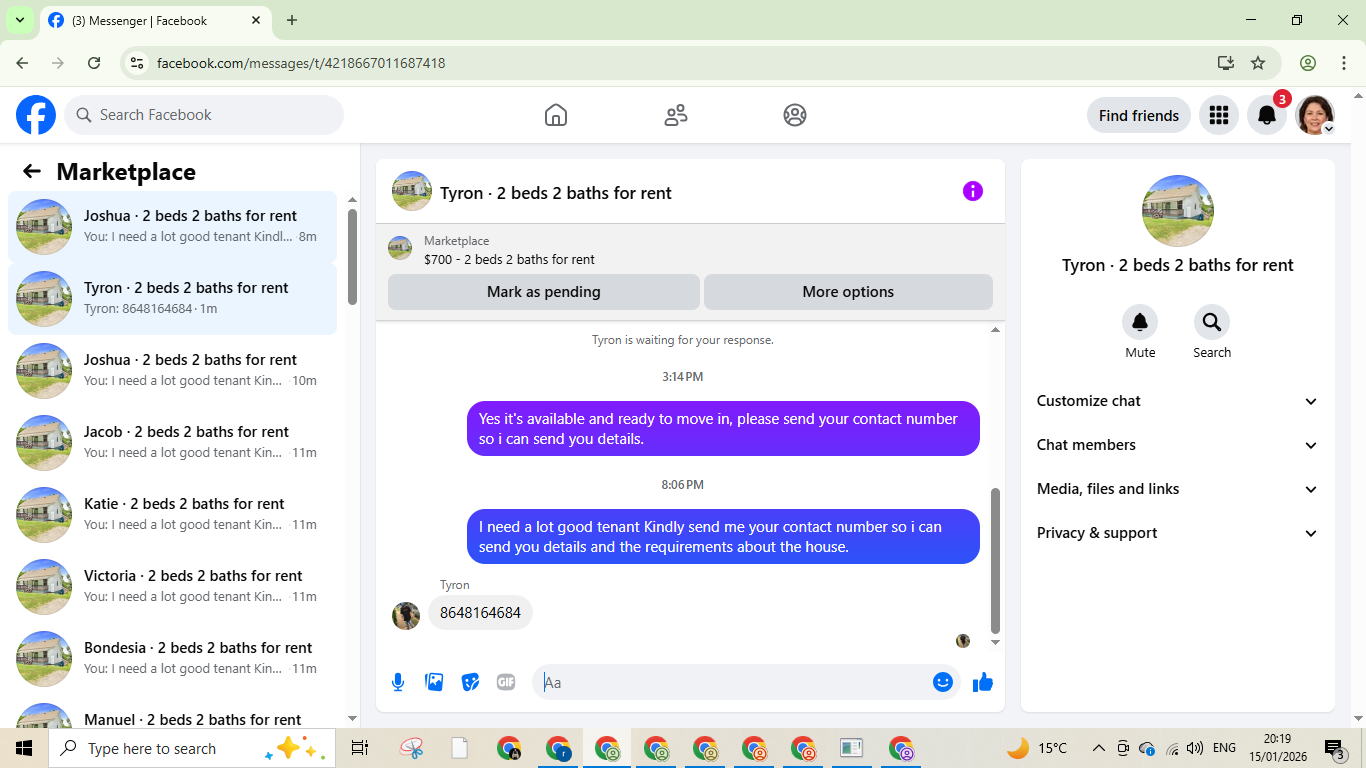Expand Customize chat section
1366x768 pixels.
coord(1178,401)
